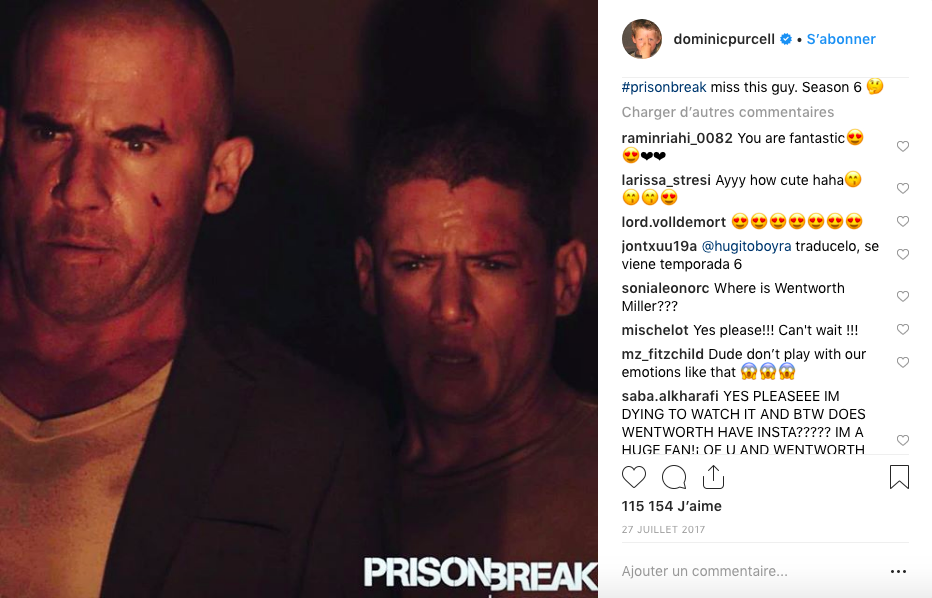View the 115 154 J'aime likes list
The height and width of the screenshot is (598, 932).
click(672, 506)
